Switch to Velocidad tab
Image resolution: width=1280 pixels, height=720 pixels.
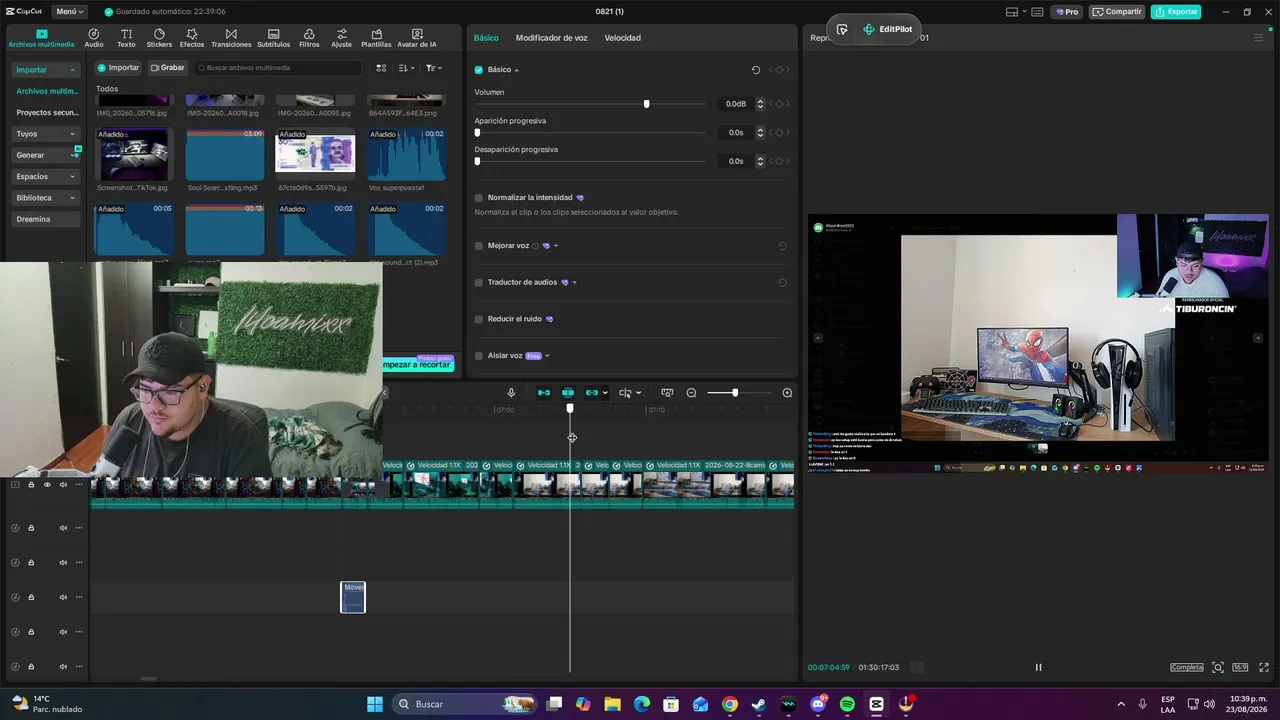(x=622, y=38)
